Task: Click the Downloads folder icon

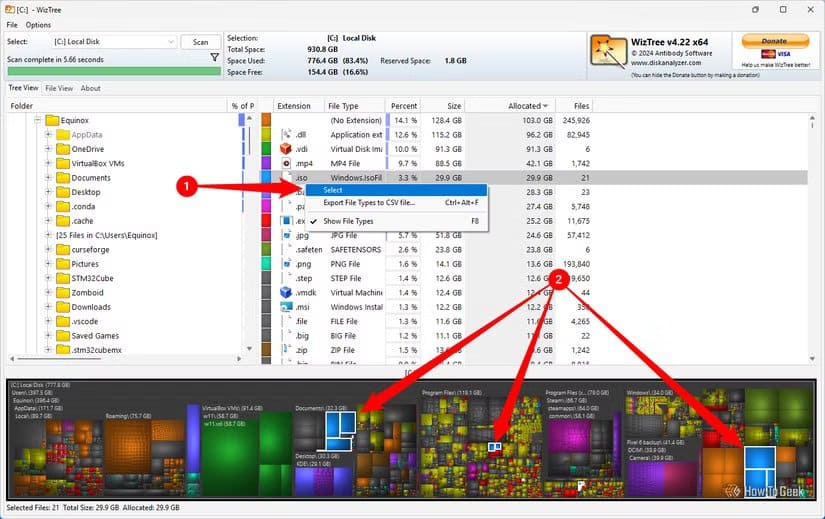Action: (63, 307)
